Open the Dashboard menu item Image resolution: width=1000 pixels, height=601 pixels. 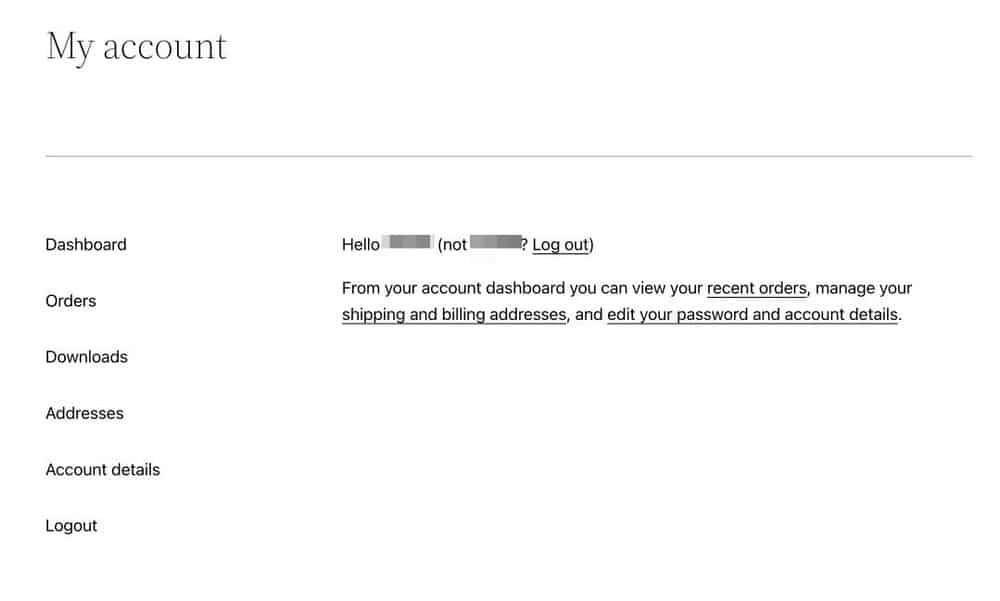click(x=86, y=244)
